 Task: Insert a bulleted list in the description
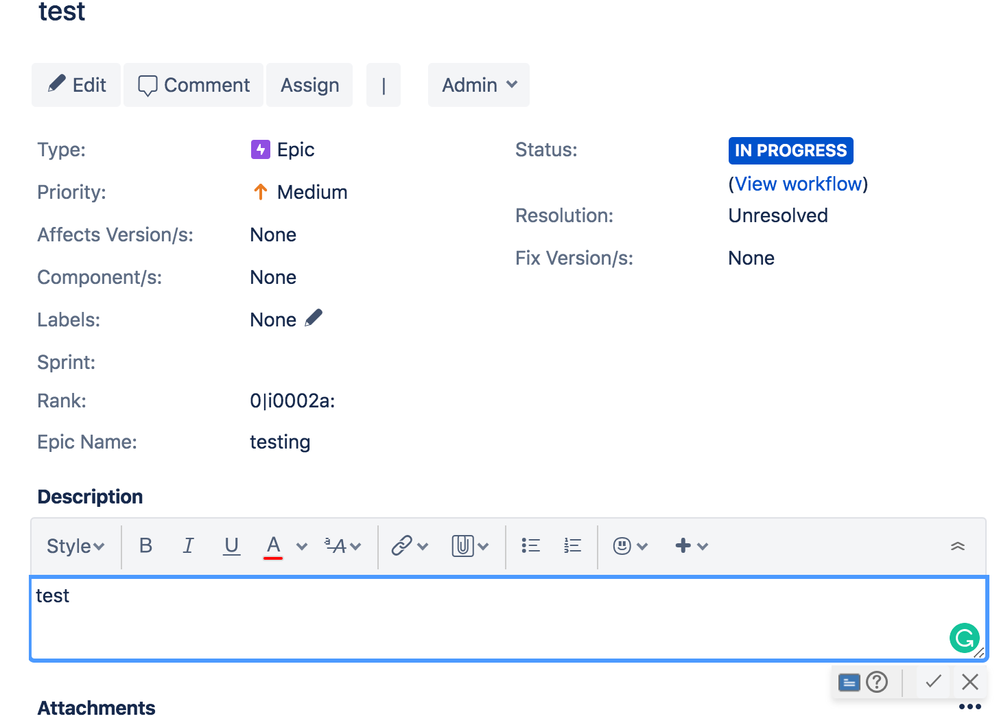(x=530, y=546)
